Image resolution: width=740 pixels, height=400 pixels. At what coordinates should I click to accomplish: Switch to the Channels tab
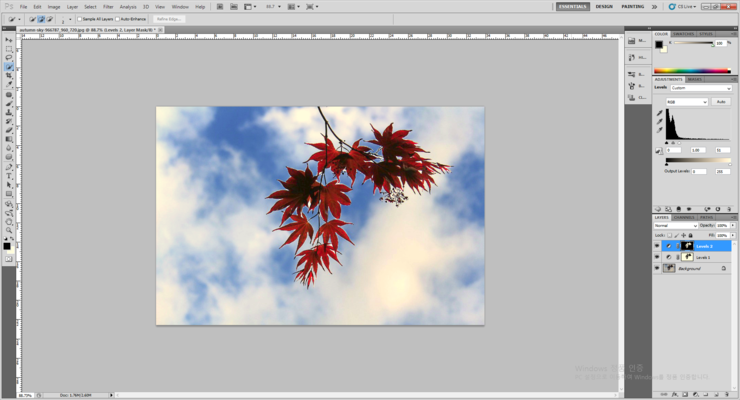pos(684,217)
